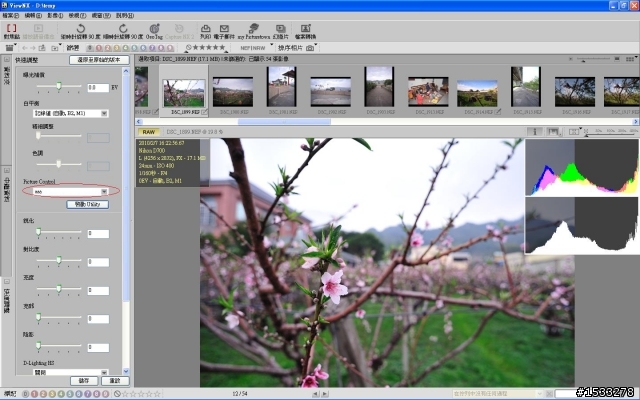Click the sharpening value input field
The height and width of the screenshot is (400, 640).
(x=98, y=233)
